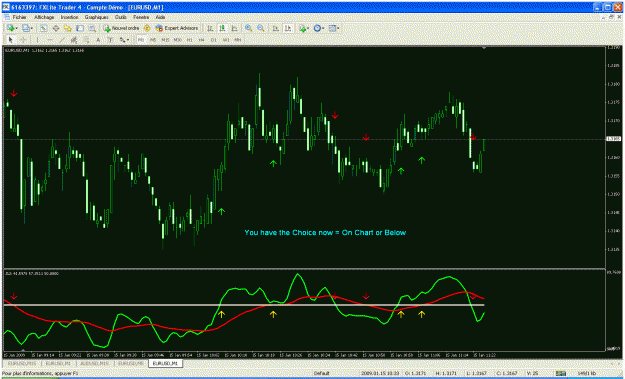Show the Market Watch panel icon
Screen dimensions: 625x379
tap(43, 28)
